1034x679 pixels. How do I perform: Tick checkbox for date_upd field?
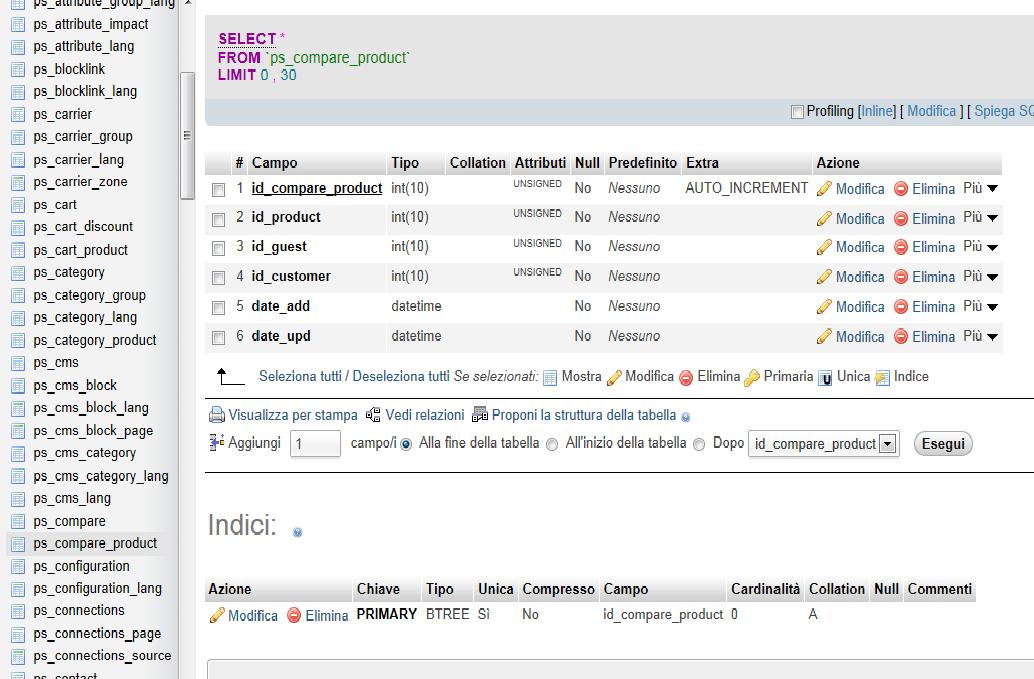tap(218, 338)
